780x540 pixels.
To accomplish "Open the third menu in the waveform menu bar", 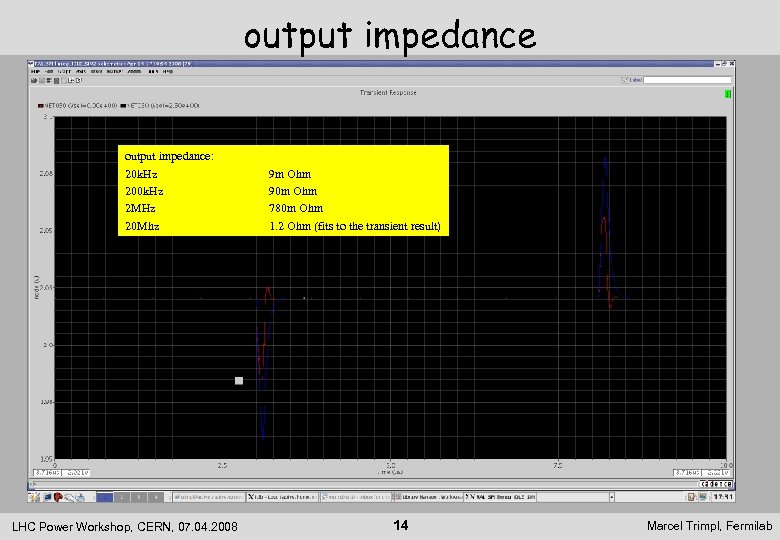I will tap(64, 72).
